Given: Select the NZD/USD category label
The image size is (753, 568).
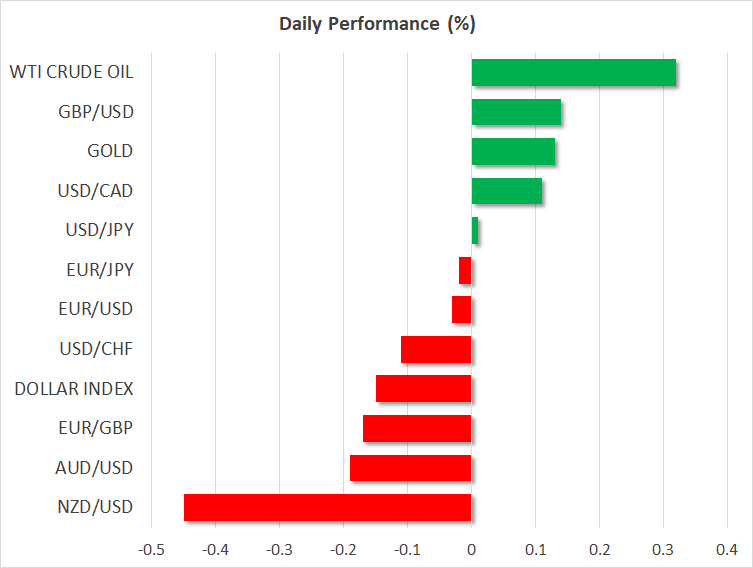Looking at the screenshot, I should 96,507.
